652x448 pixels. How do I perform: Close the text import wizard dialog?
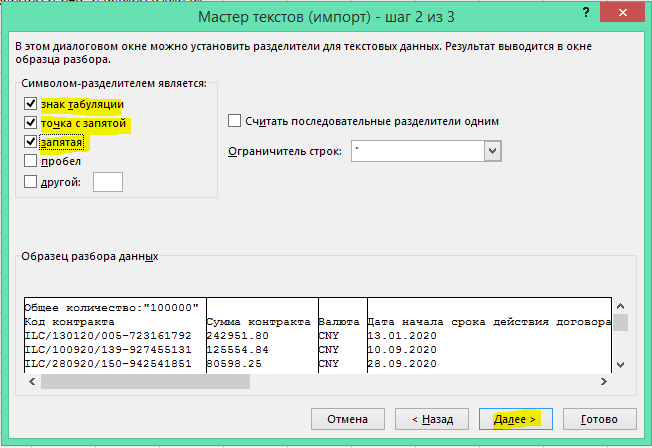[x=626, y=14]
